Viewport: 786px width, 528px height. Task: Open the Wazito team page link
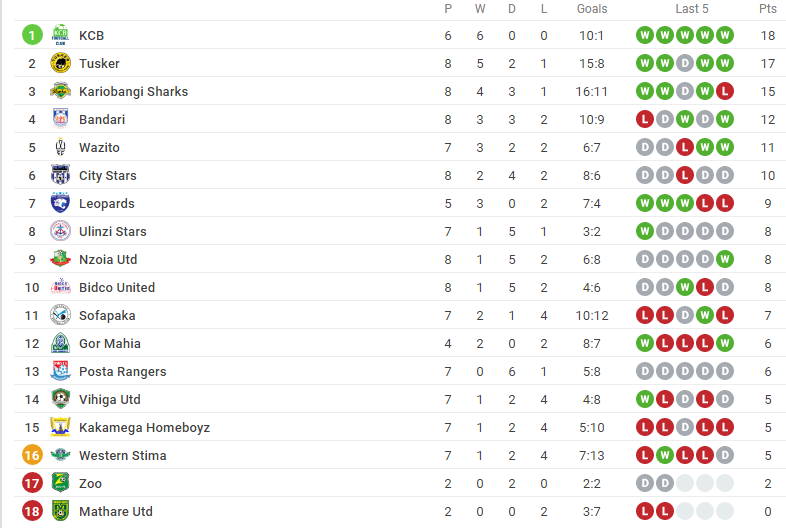(x=99, y=147)
